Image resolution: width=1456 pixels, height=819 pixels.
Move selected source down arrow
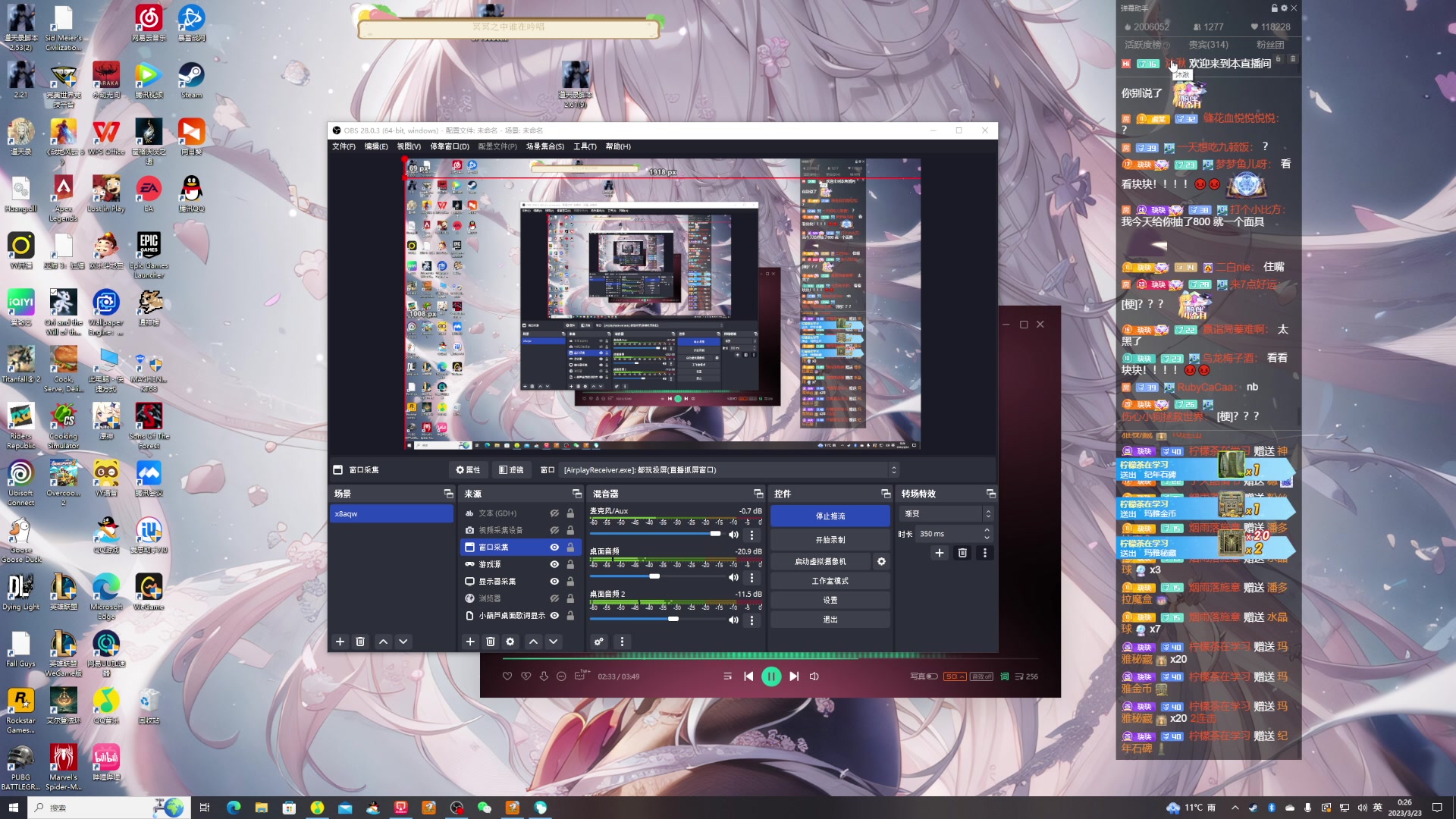click(554, 642)
